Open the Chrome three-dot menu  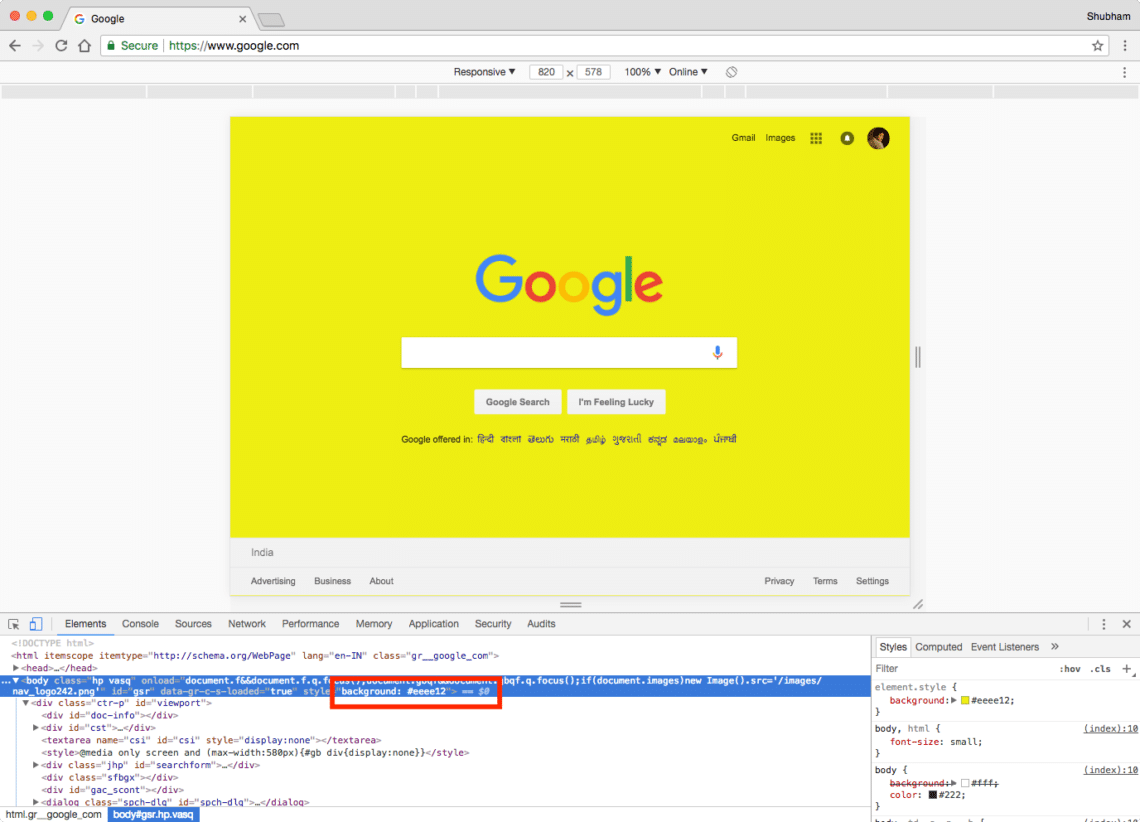click(1125, 46)
